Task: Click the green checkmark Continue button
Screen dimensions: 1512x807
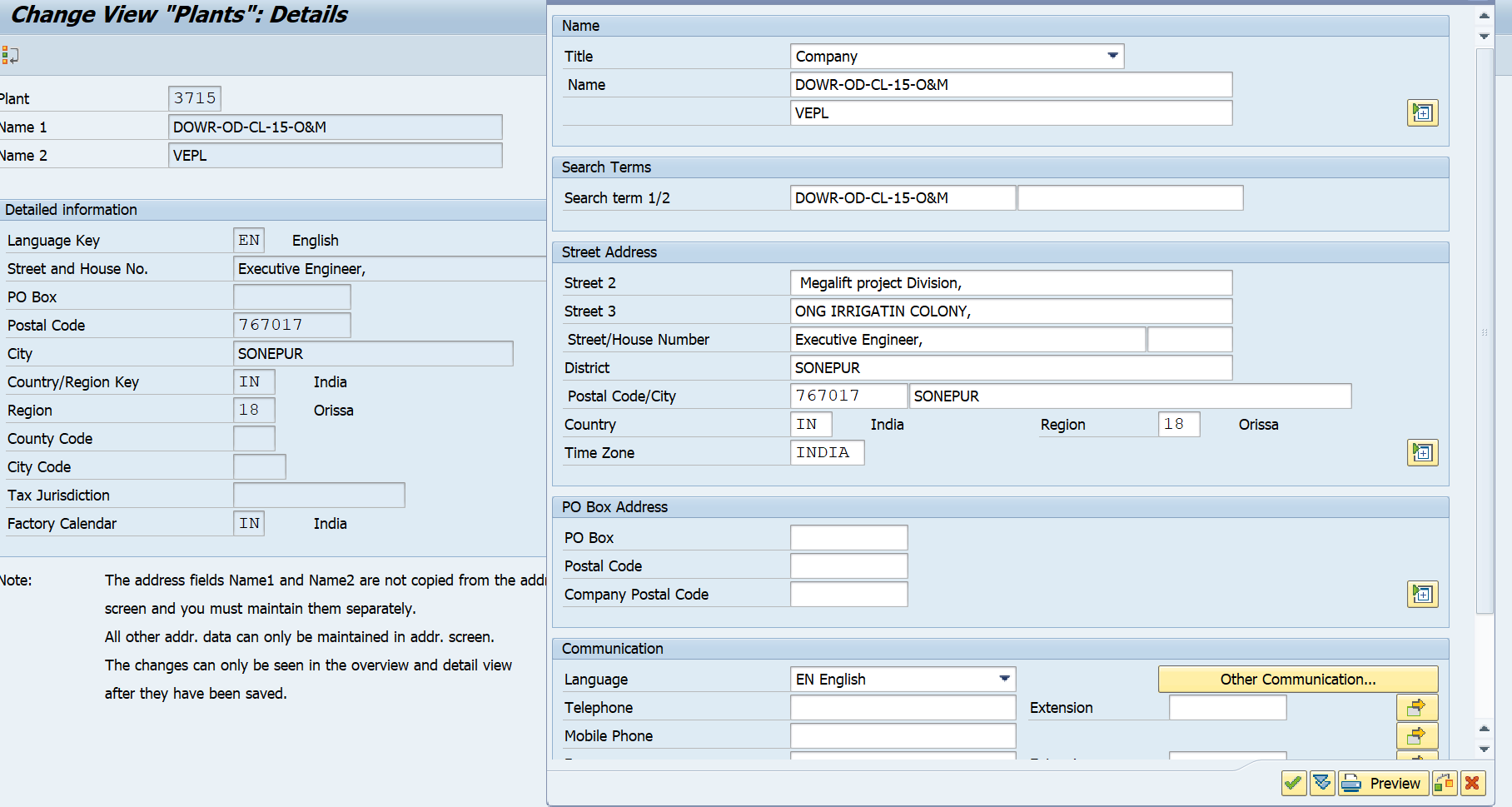Action: click(1293, 784)
